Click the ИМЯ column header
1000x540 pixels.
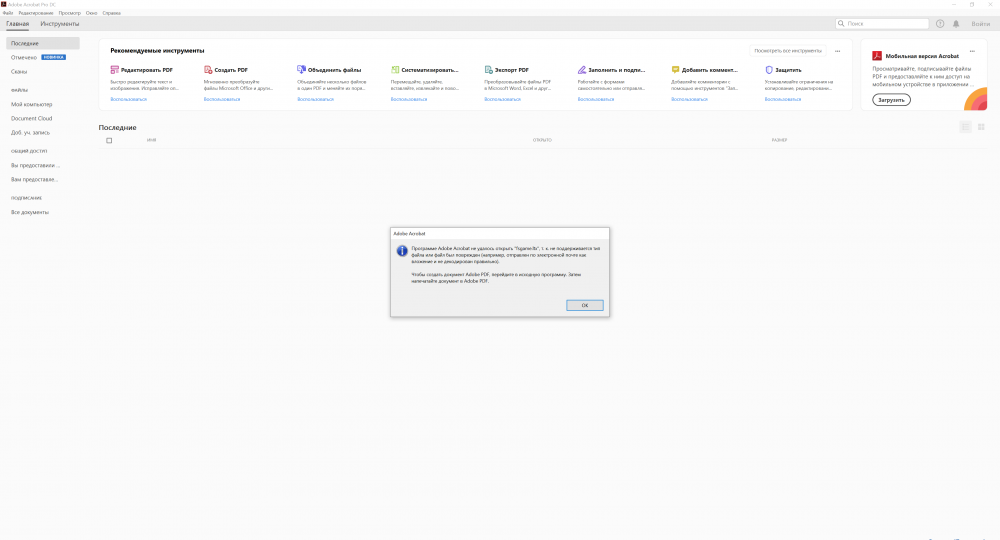151,140
